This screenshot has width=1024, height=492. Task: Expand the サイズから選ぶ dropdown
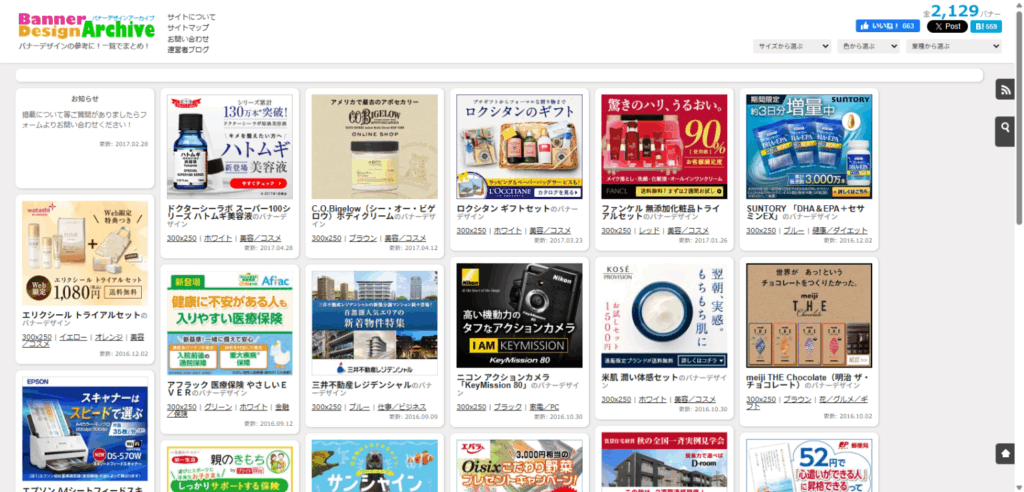(x=792, y=46)
